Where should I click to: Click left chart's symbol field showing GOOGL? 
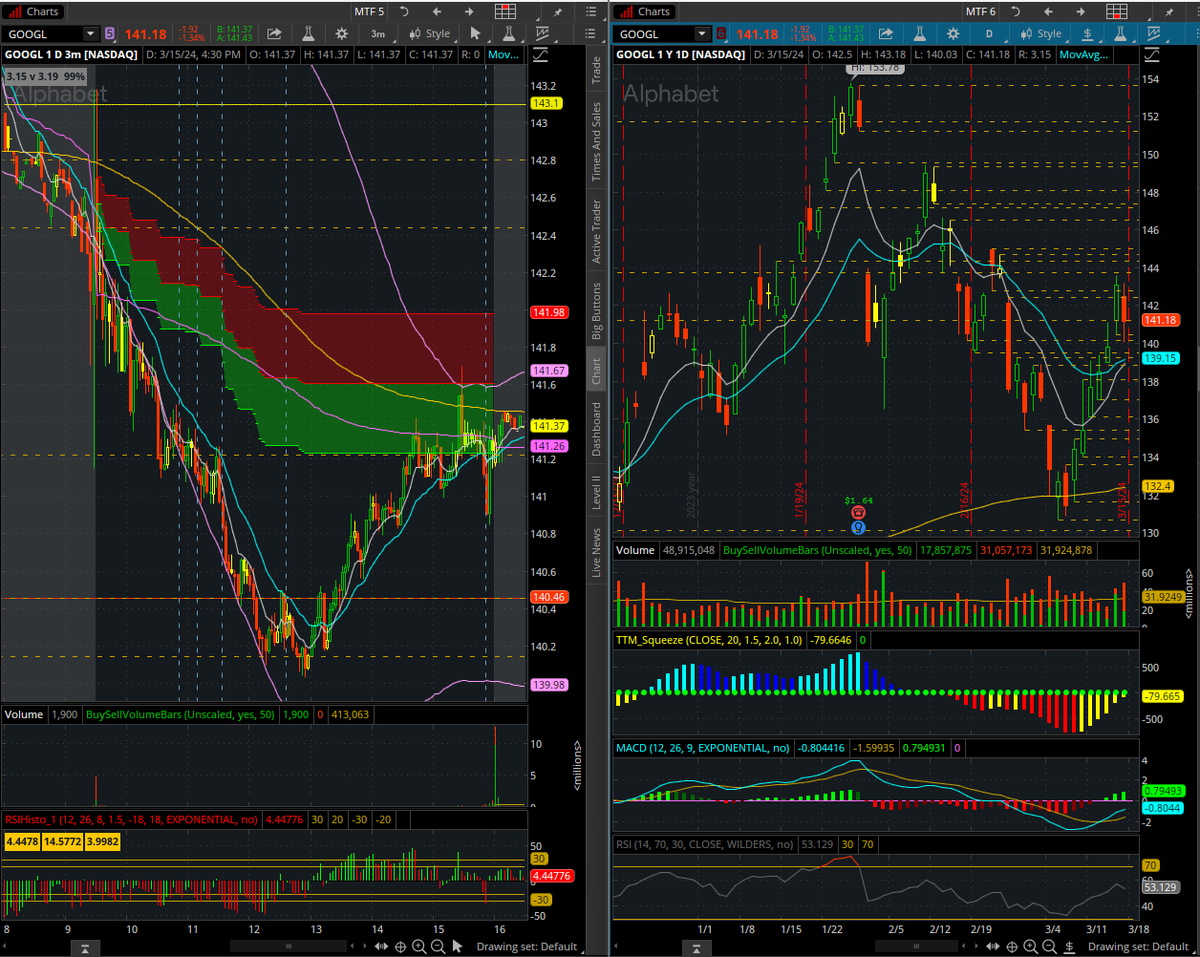(x=43, y=34)
